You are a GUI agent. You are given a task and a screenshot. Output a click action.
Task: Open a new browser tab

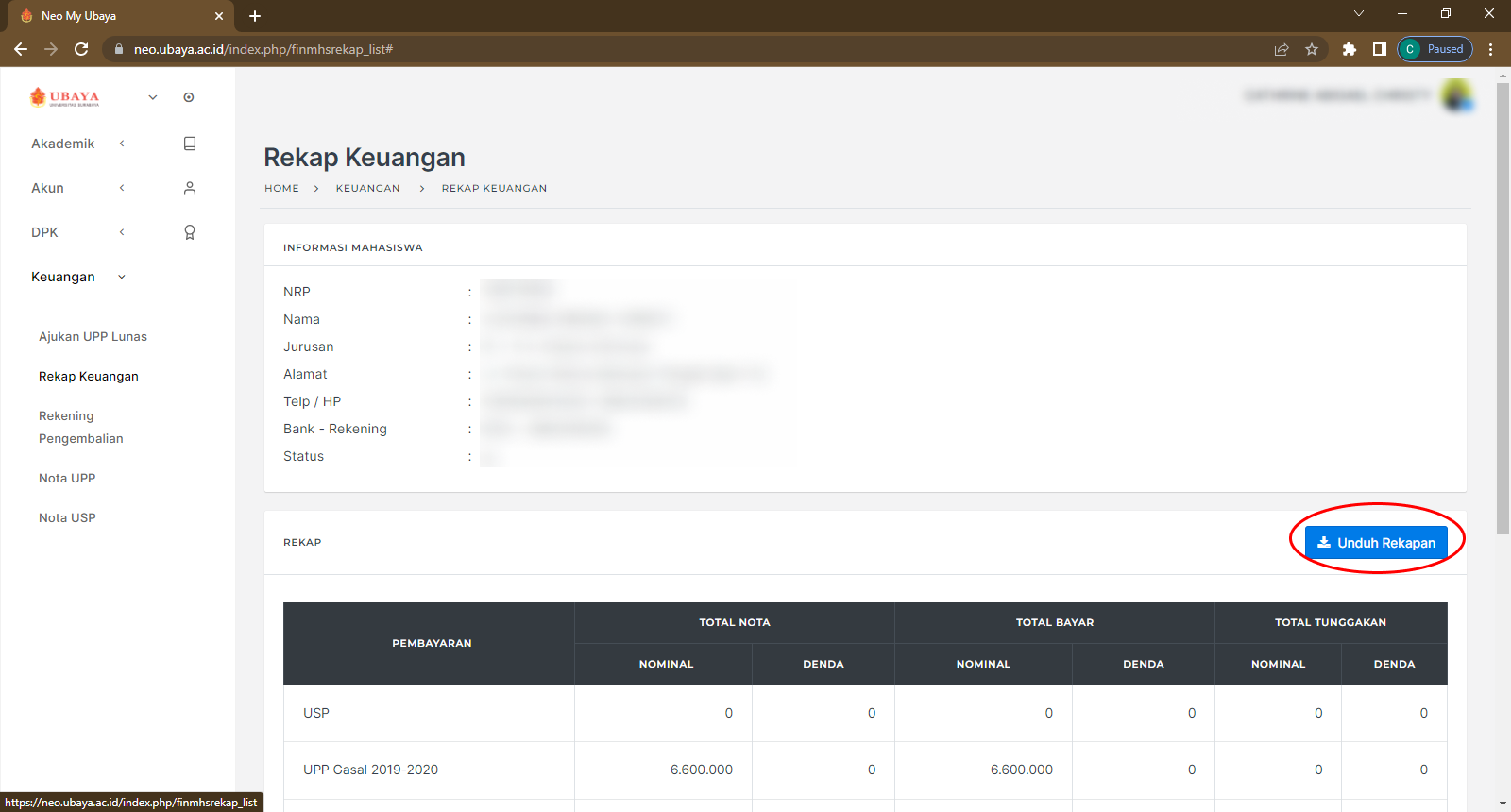255,16
